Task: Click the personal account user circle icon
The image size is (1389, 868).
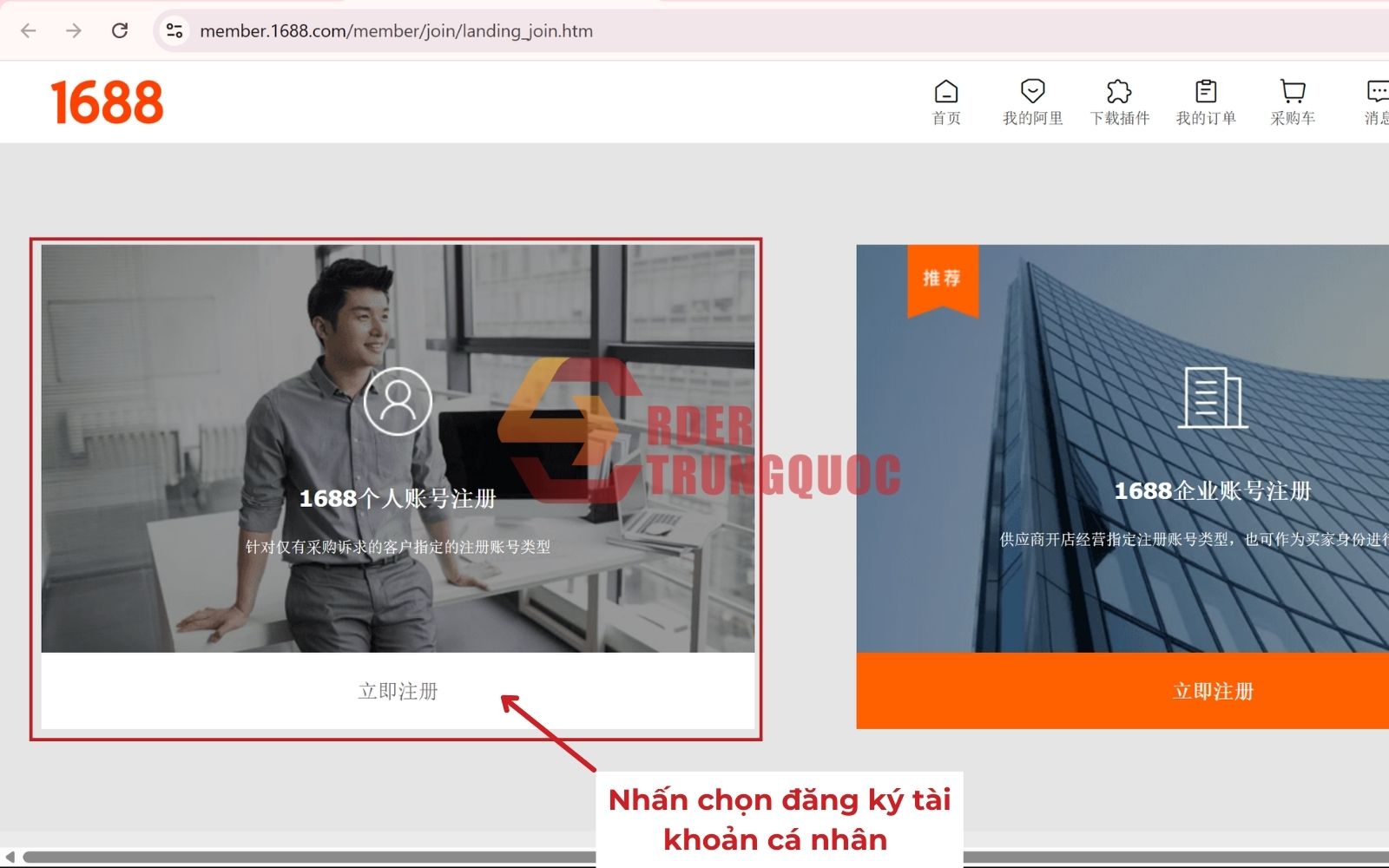Action: click(398, 401)
